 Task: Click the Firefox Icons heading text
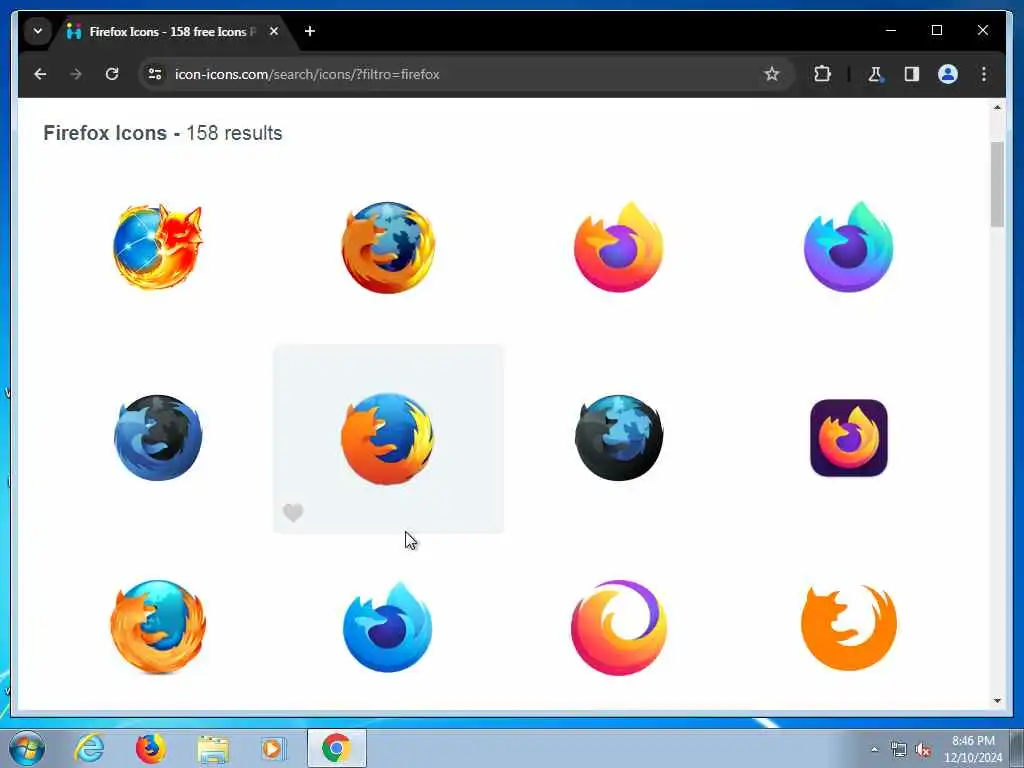[x=105, y=133]
